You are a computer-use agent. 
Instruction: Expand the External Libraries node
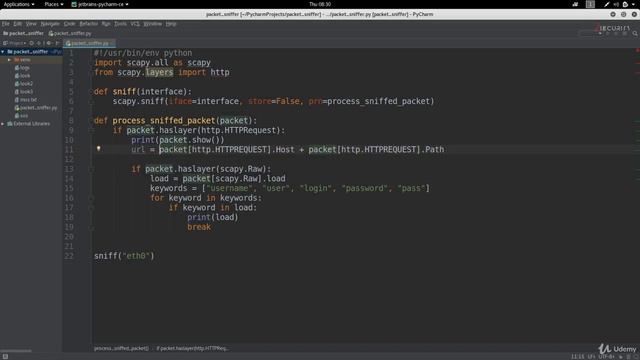(x=3, y=124)
